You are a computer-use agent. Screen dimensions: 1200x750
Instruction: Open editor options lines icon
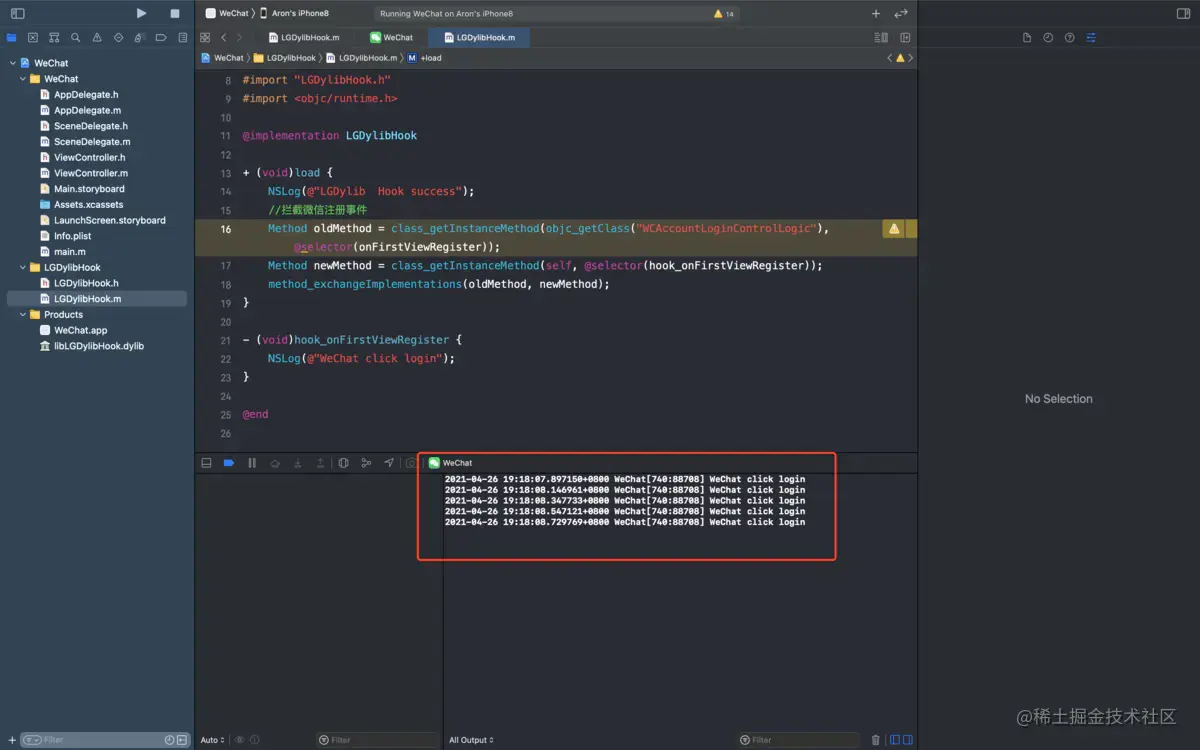881,37
